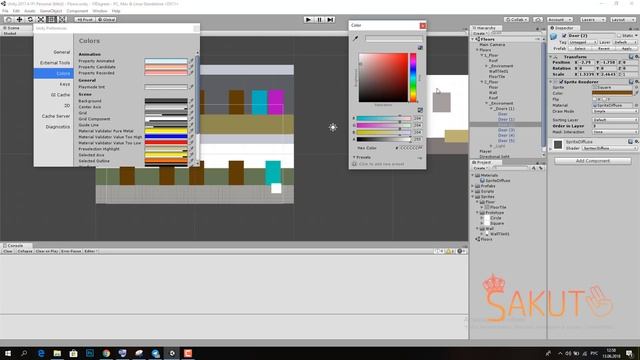Open the cloud services button
The width and height of the screenshot is (640, 360).
(538, 19)
